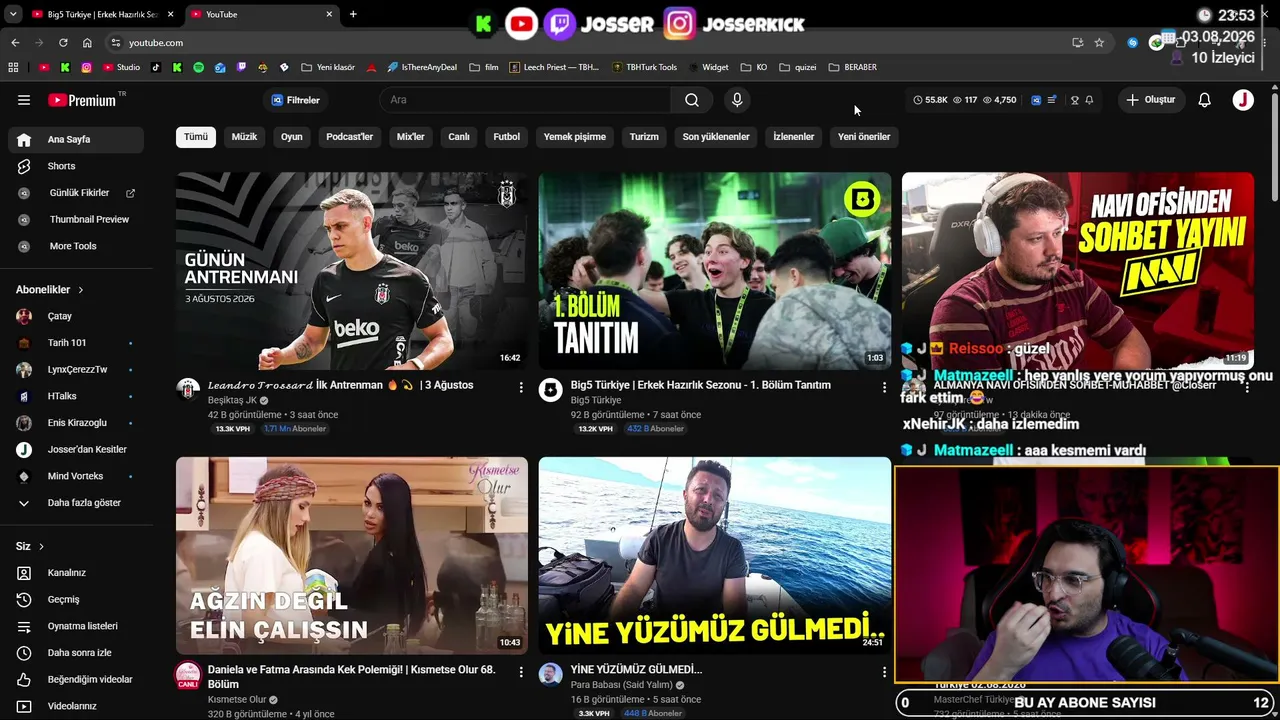The width and height of the screenshot is (1280, 720).
Task: Select the Yemek pişirme filter chip
Action: pos(575,137)
